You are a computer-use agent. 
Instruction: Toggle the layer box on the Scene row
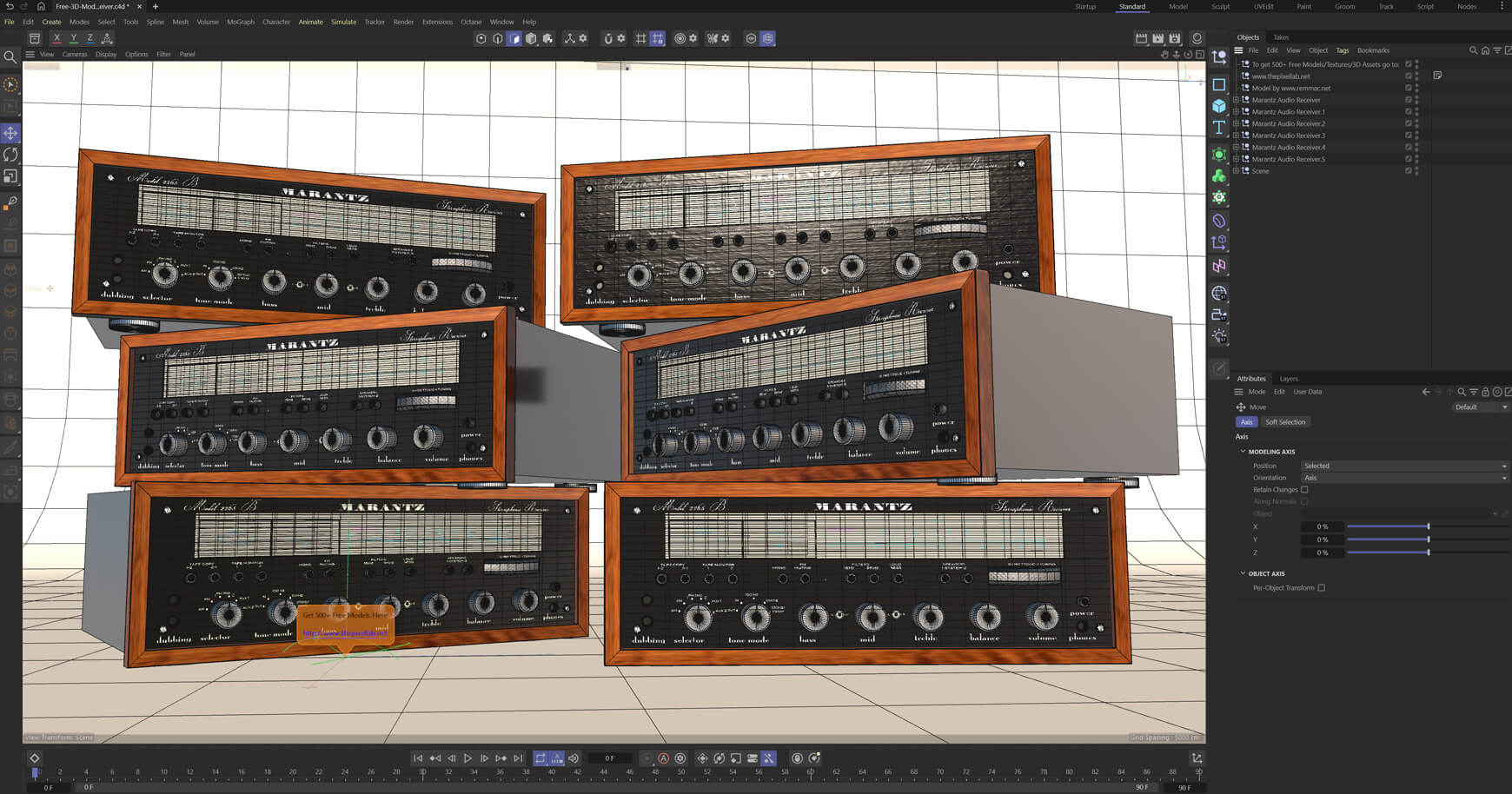pyautogui.click(x=1409, y=171)
